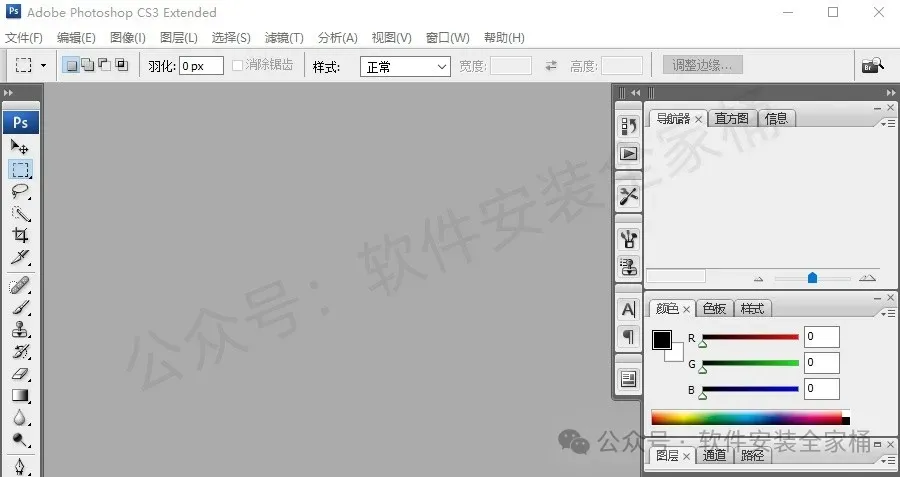Image resolution: width=900 pixels, height=477 pixels.
Task: Click the navigator zoom in button
Action: point(867,278)
